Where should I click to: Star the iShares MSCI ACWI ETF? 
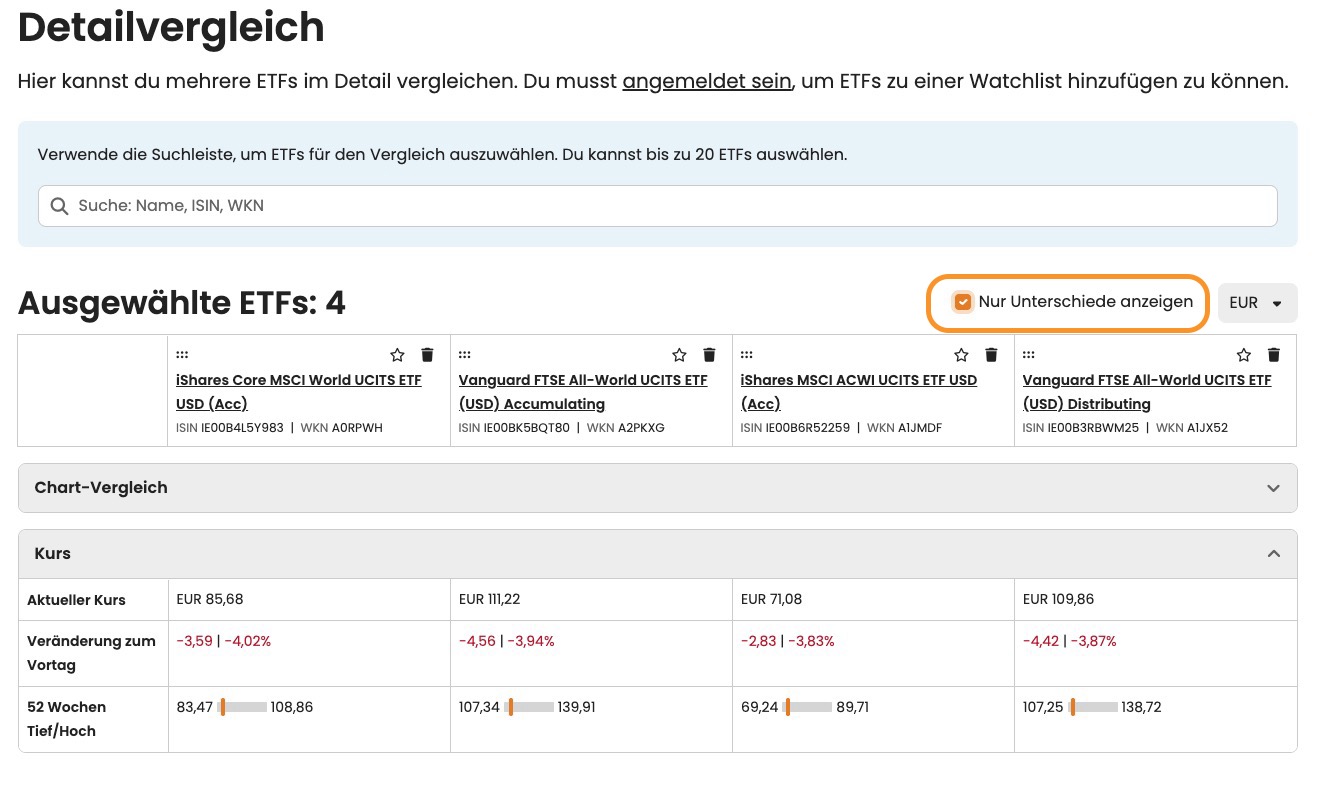pos(961,355)
